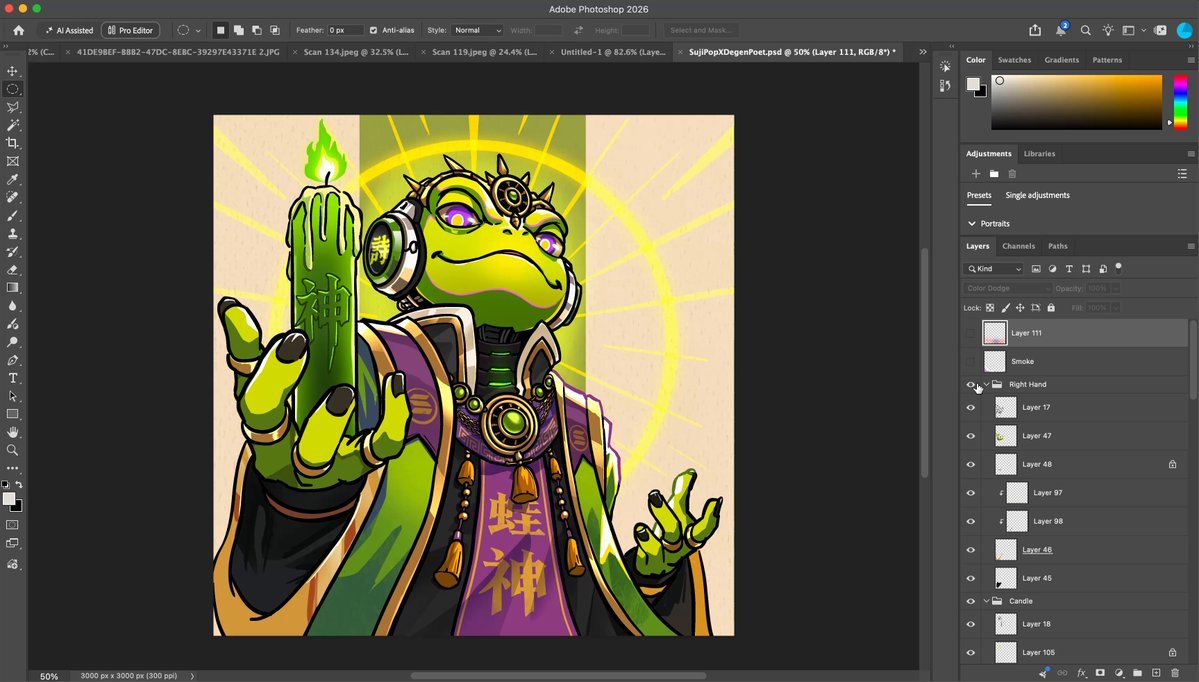
Task: Switch to the Swatches tab
Action: (1015, 60)
